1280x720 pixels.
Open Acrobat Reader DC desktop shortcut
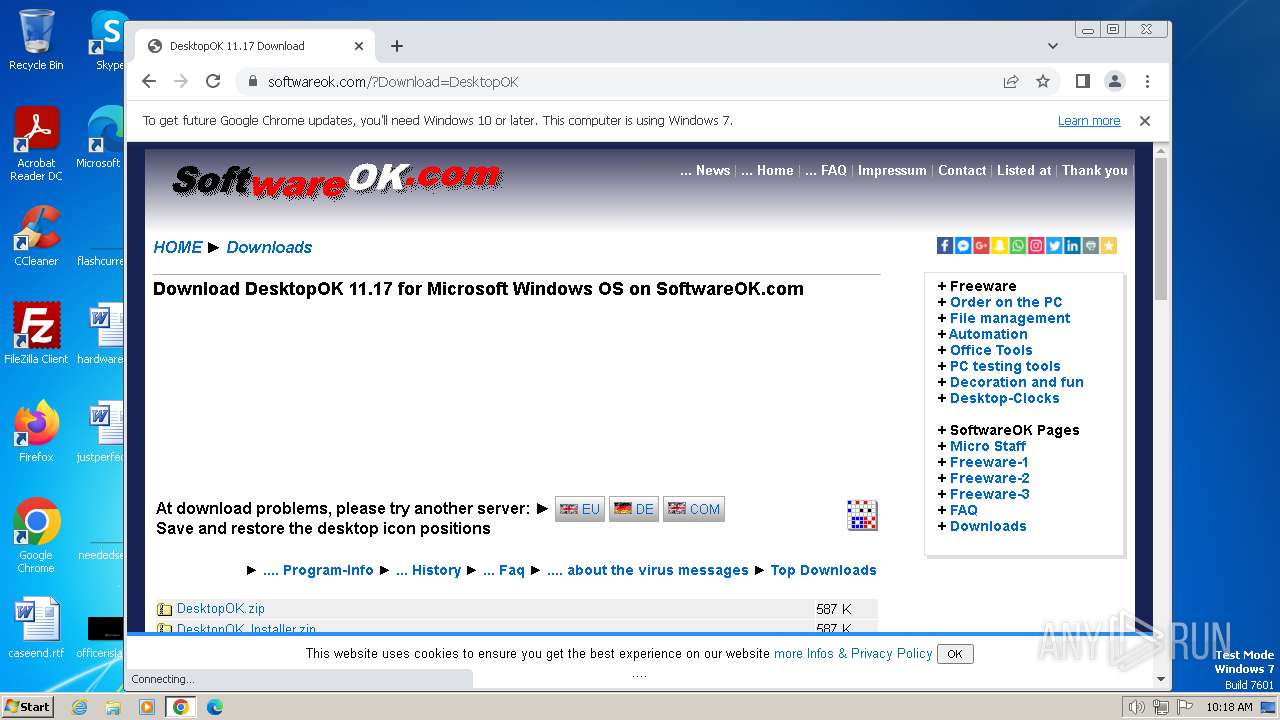tap(36, 144)
